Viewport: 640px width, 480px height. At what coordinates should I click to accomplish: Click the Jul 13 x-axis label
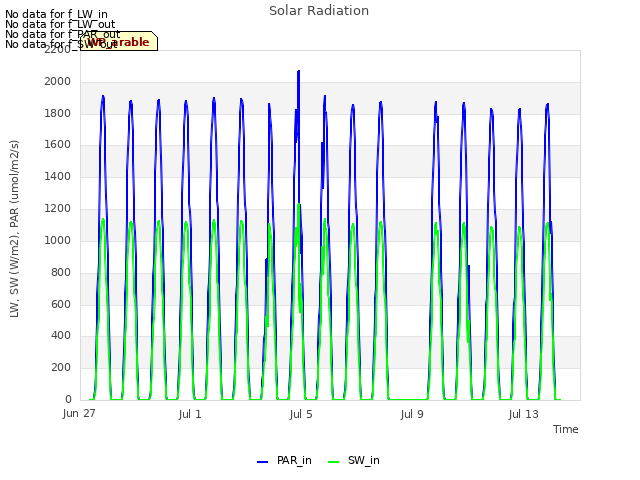pos(523,414)
